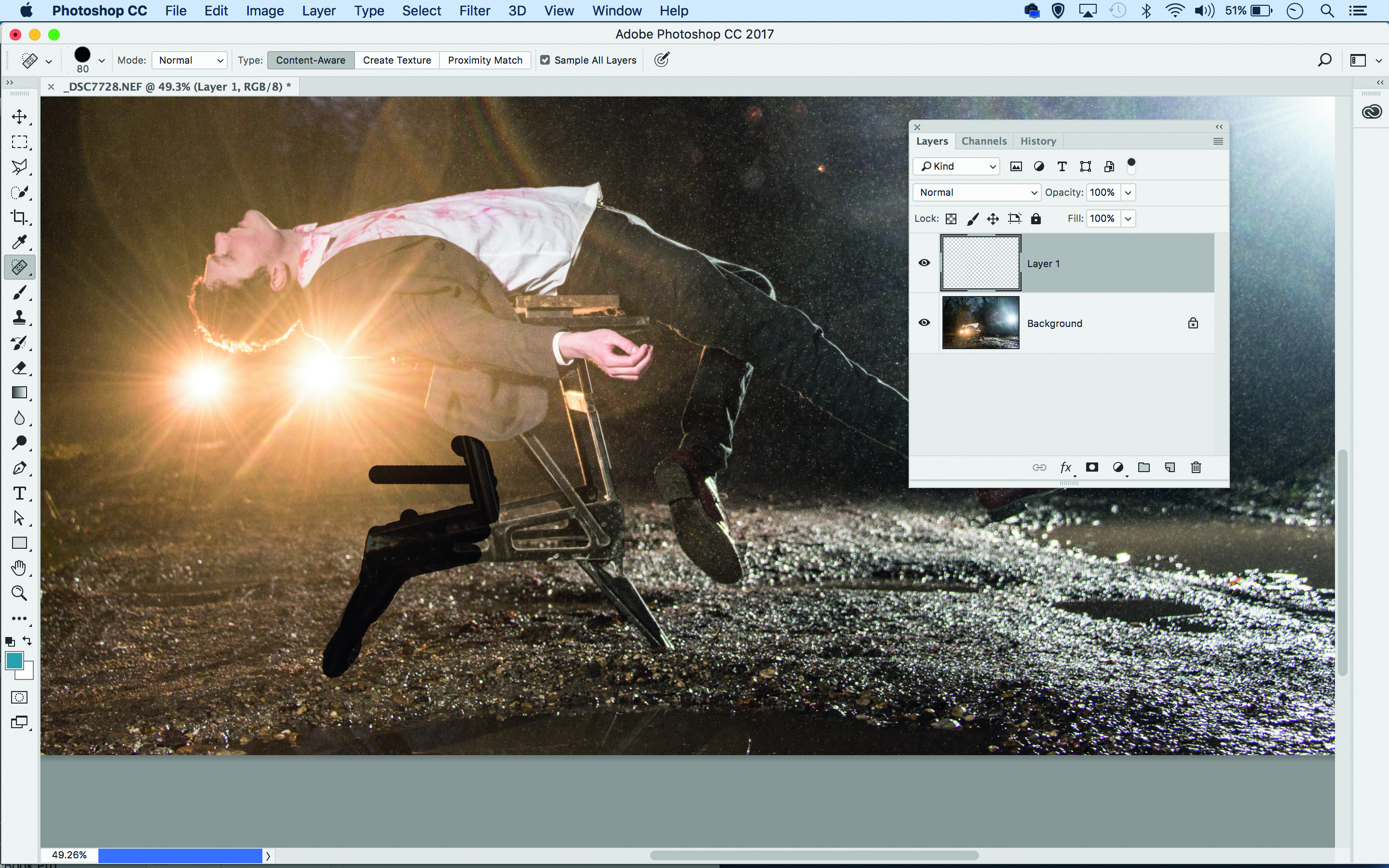The image size is (1389, 868).
Task: Click the teal foreground color swatch
Action: (14, 660)
